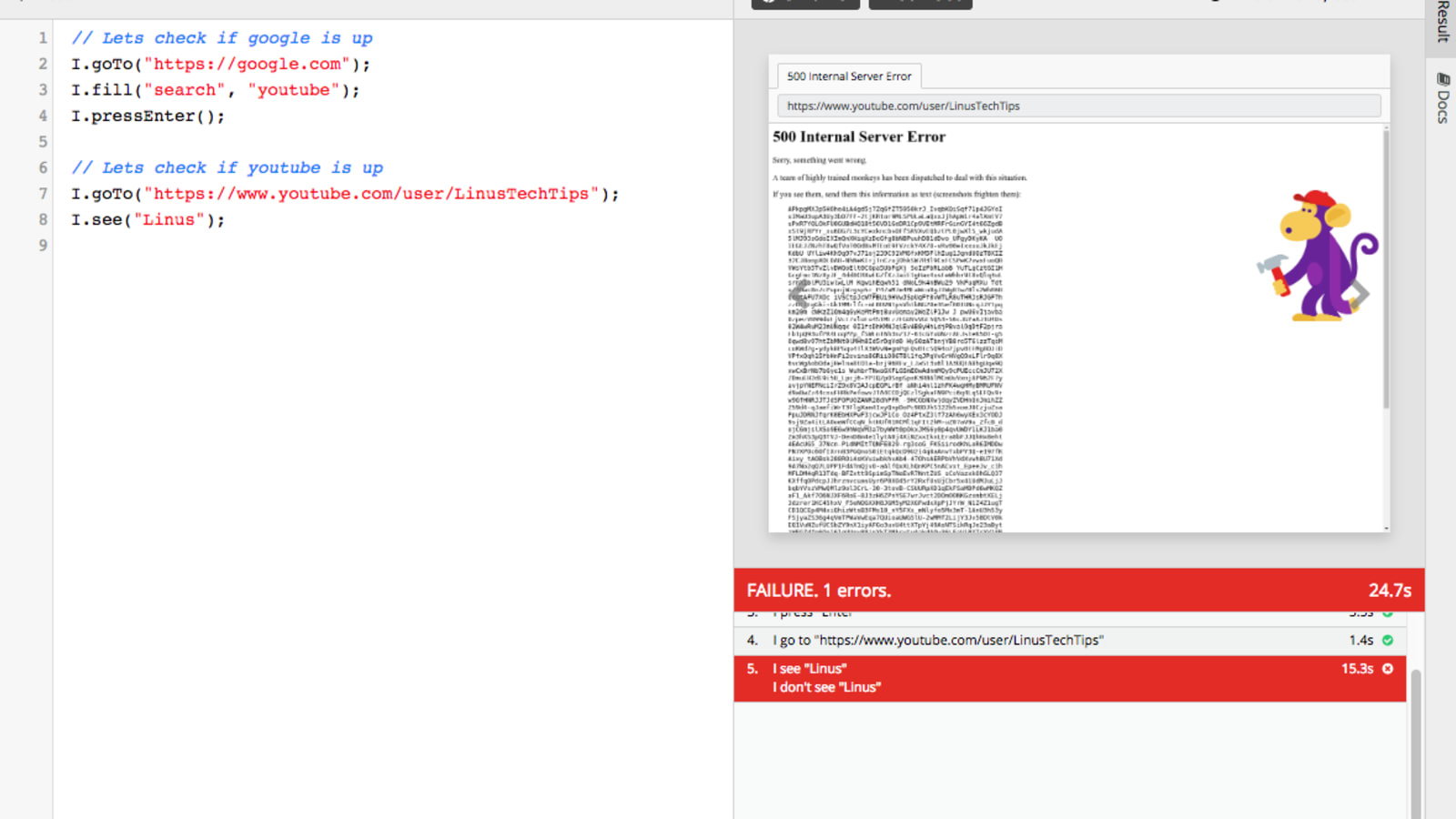Click the failed X icon on step 5

click(1388, 669)
